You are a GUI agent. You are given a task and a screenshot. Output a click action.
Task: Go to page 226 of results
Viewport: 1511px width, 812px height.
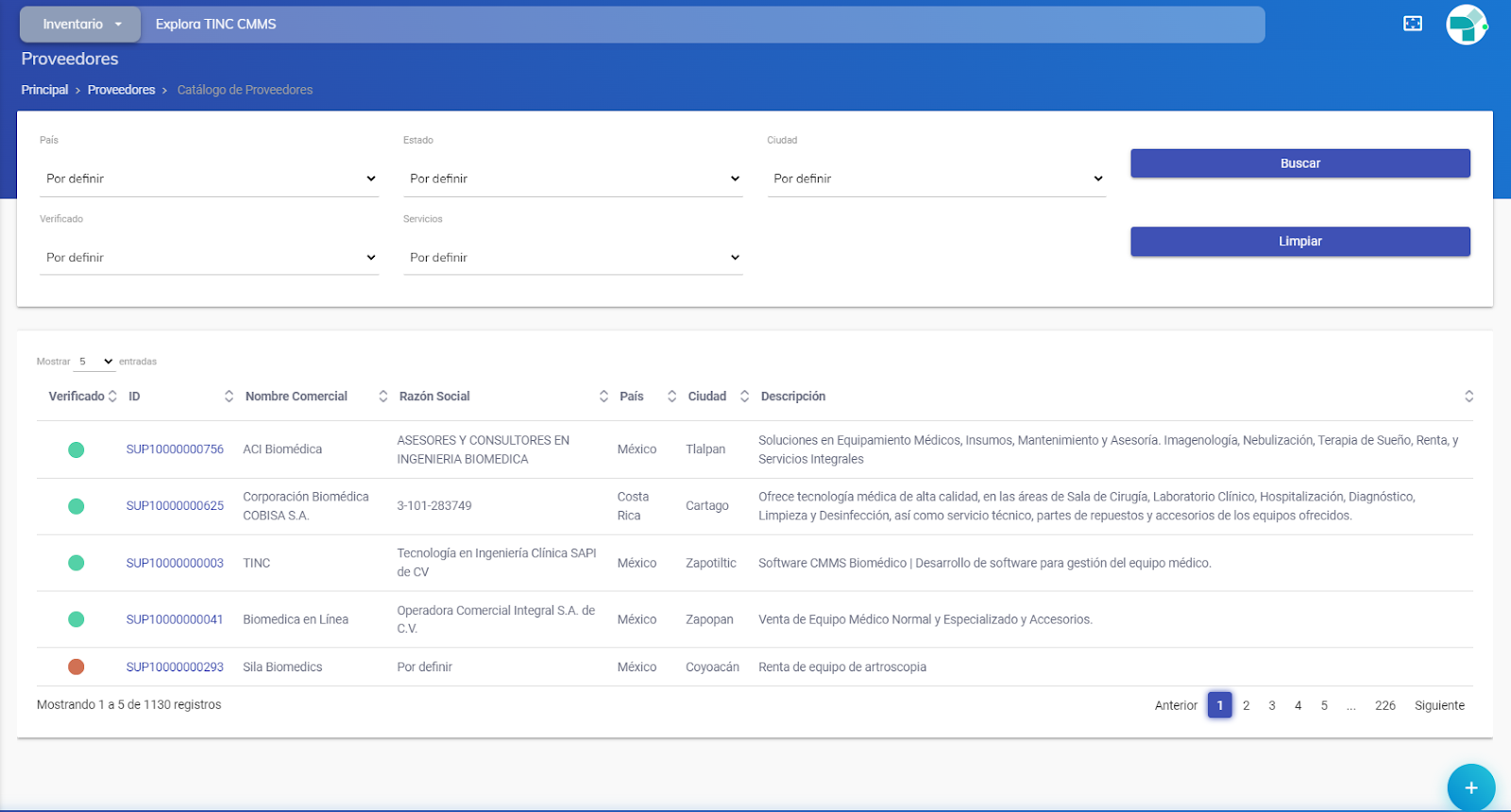1384,705
